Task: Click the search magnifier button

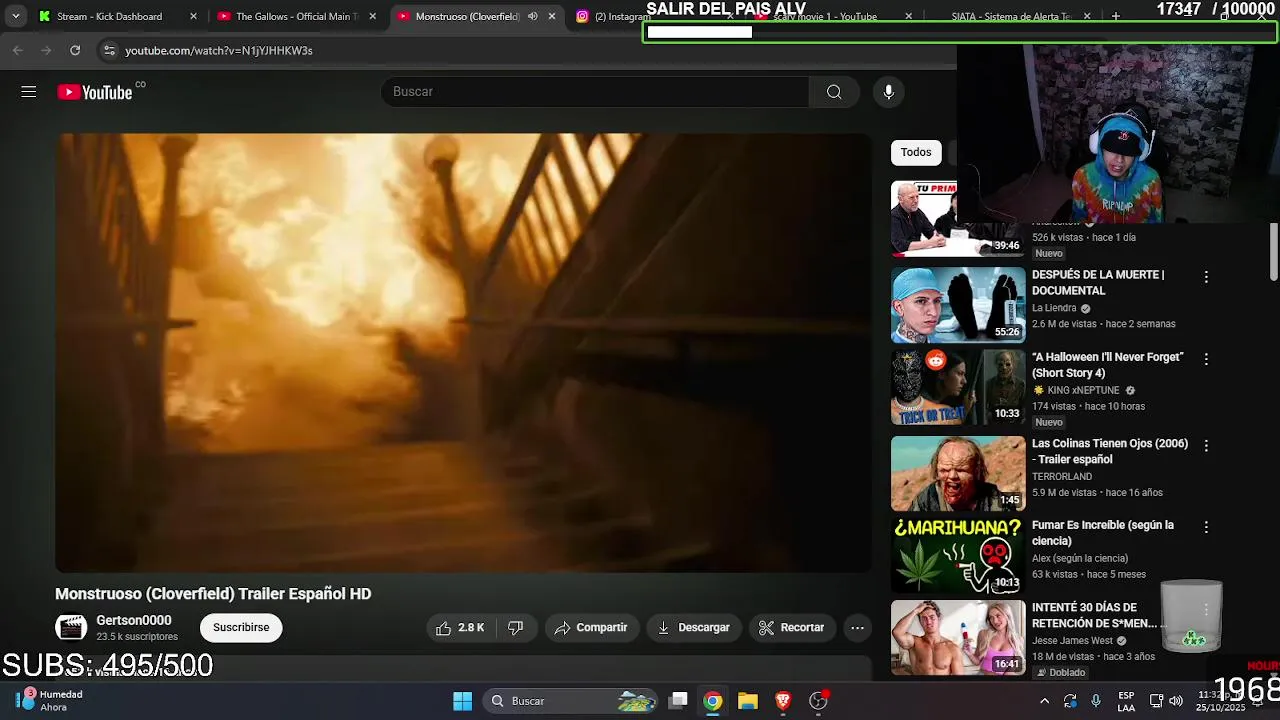Action: [x=834, y=92]
